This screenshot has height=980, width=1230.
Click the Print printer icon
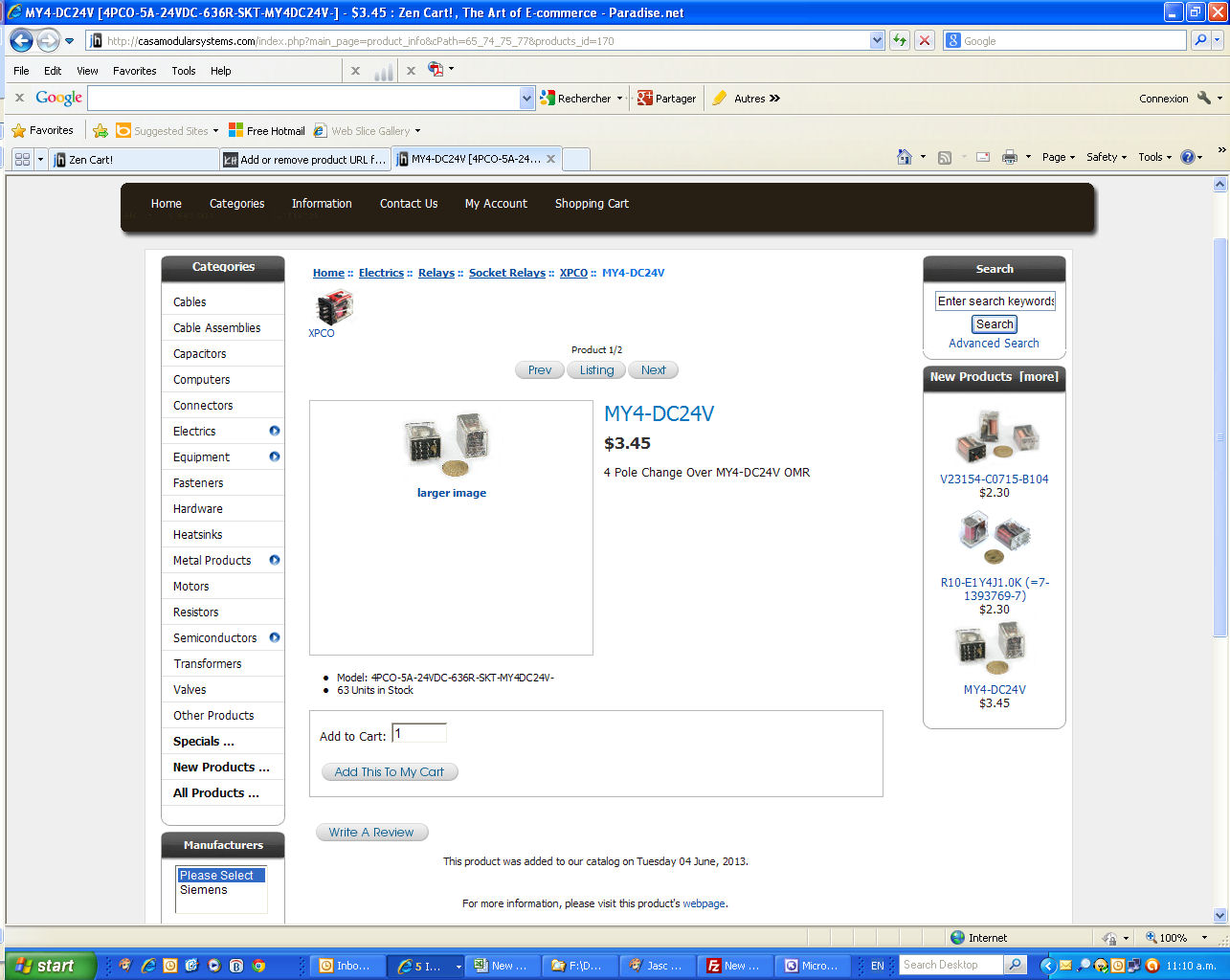point(1009,157)
